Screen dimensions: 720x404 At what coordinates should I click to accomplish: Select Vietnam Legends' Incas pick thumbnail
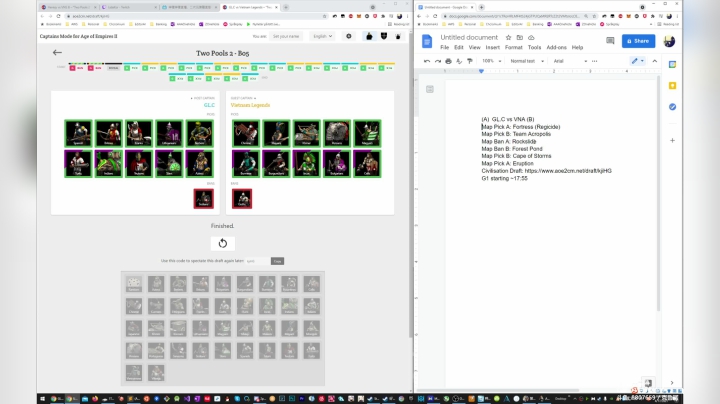(306, 163)
